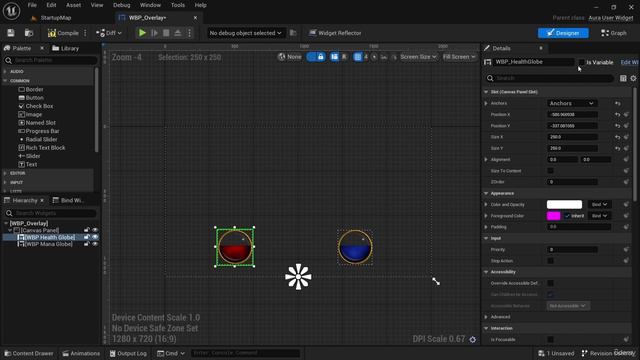Expand the Audio palette category

click(5, 71)
